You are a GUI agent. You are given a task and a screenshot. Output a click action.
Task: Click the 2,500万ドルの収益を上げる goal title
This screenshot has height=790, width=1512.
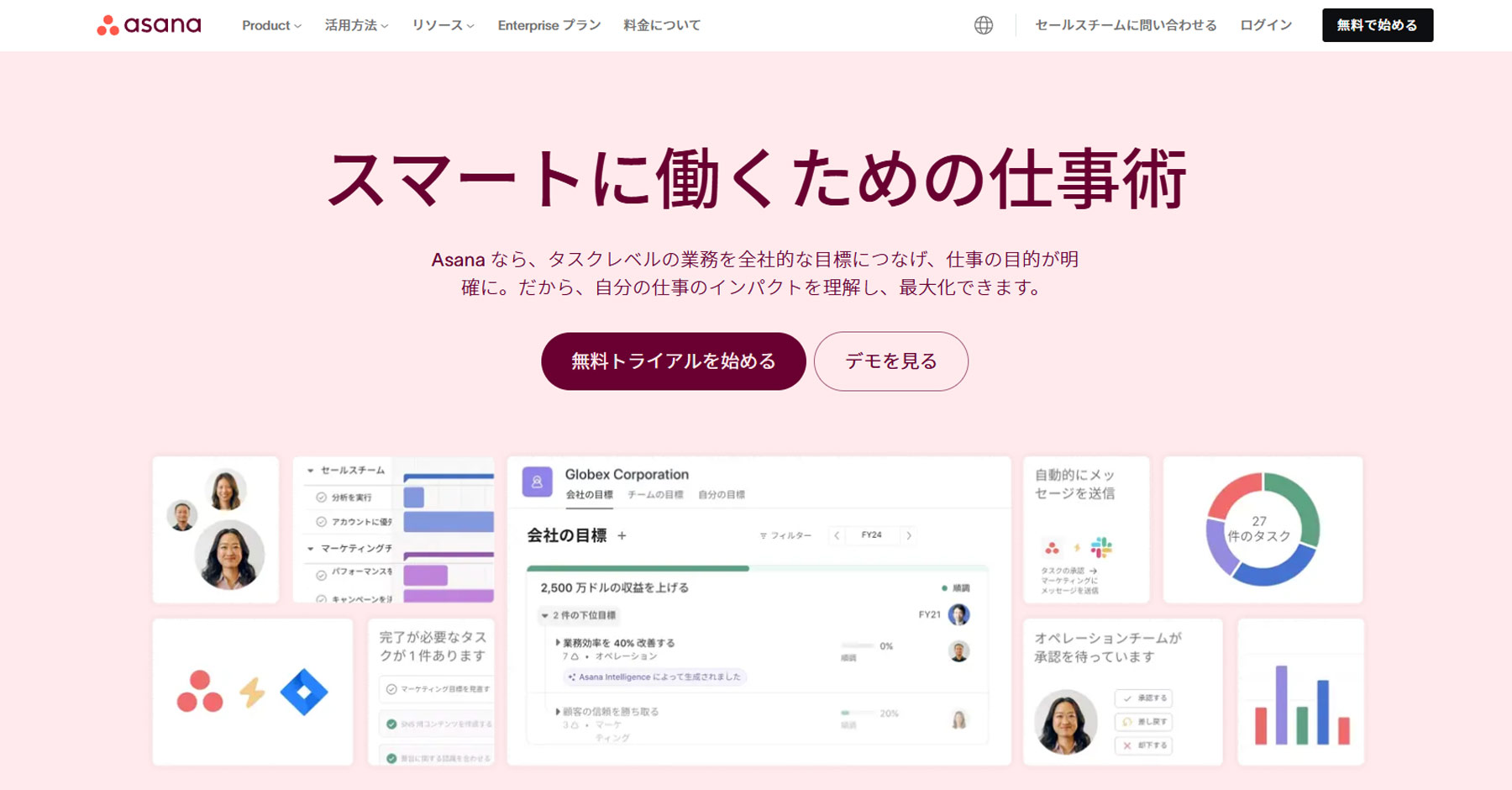(x=615, y=588)
